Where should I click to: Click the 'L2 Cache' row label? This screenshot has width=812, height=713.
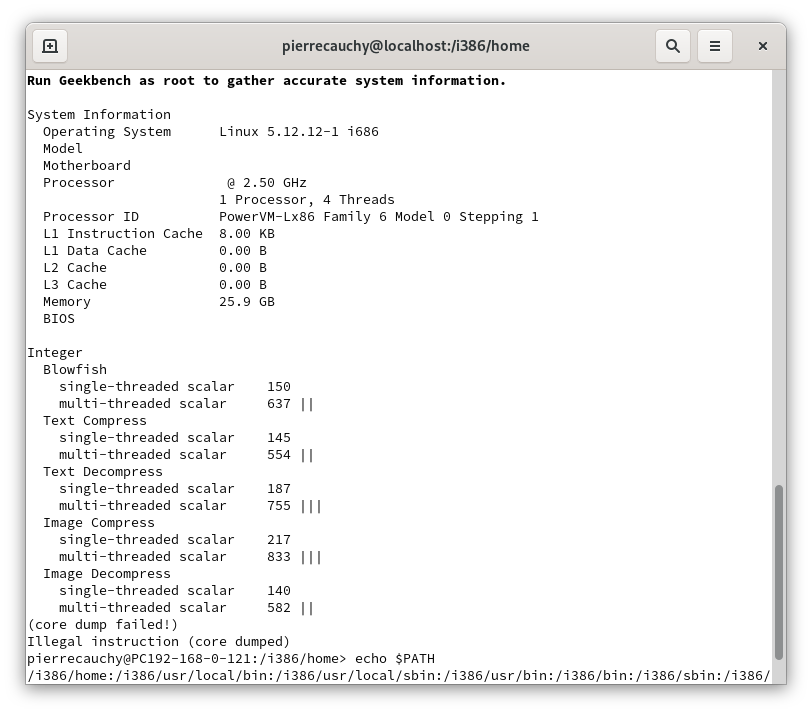coord(75,268)
